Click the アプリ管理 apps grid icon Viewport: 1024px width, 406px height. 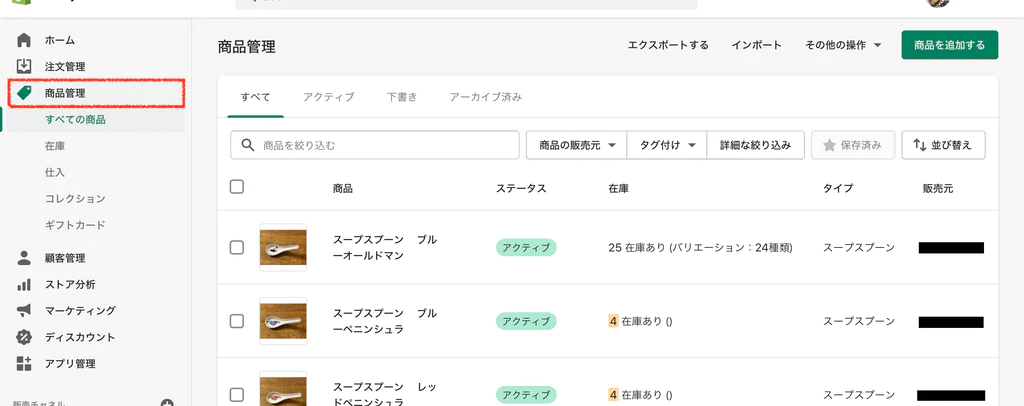(24, 364)
